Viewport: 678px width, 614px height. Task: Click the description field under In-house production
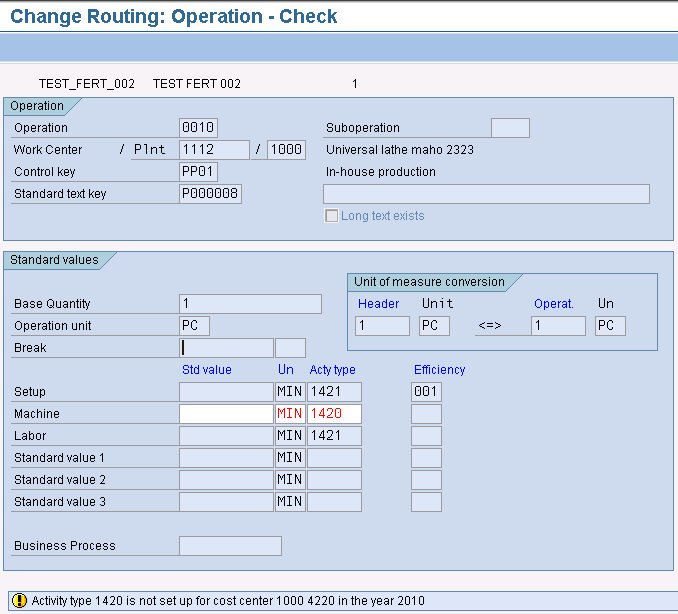[x=486, y=194]
